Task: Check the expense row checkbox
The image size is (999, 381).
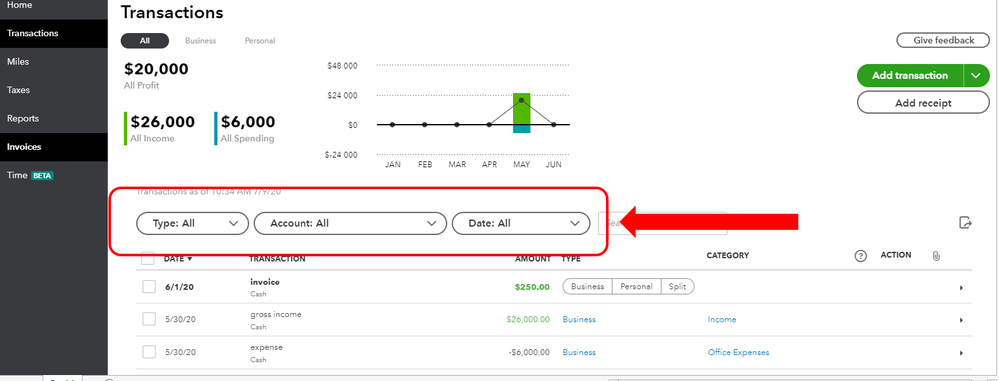Action: pos(149,352)
